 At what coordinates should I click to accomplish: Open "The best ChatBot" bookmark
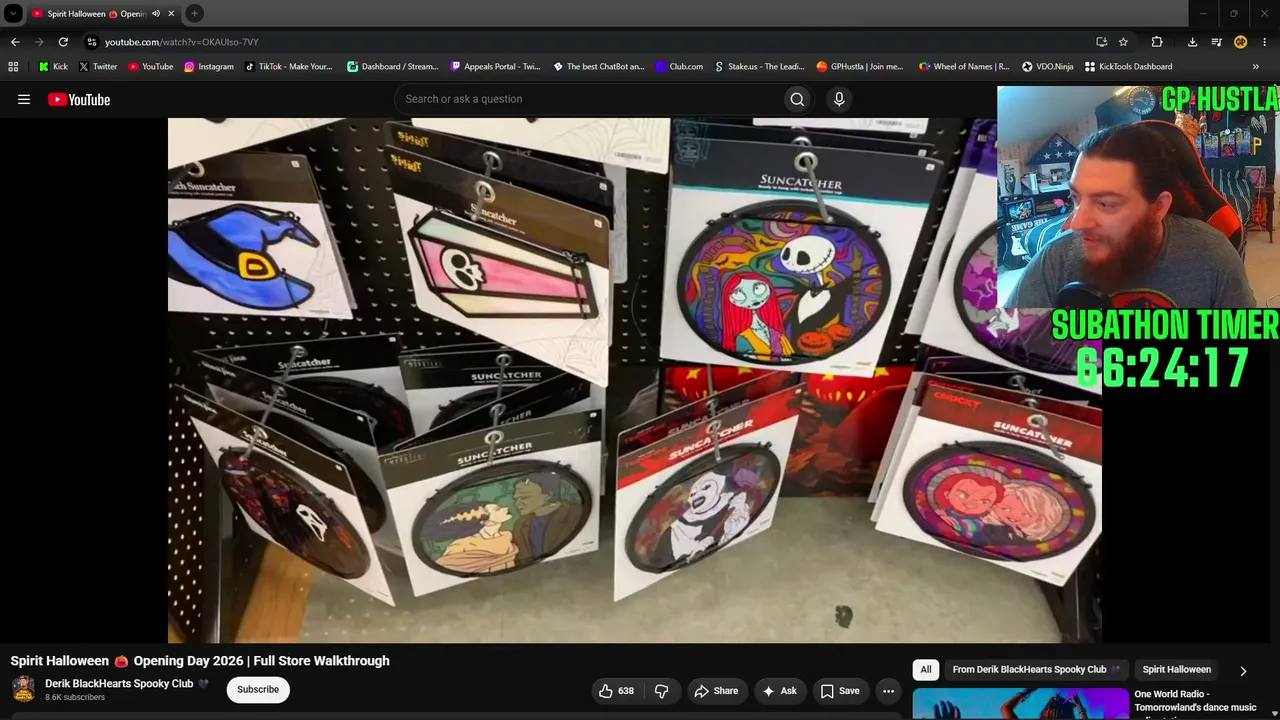[x=599, y=67]
